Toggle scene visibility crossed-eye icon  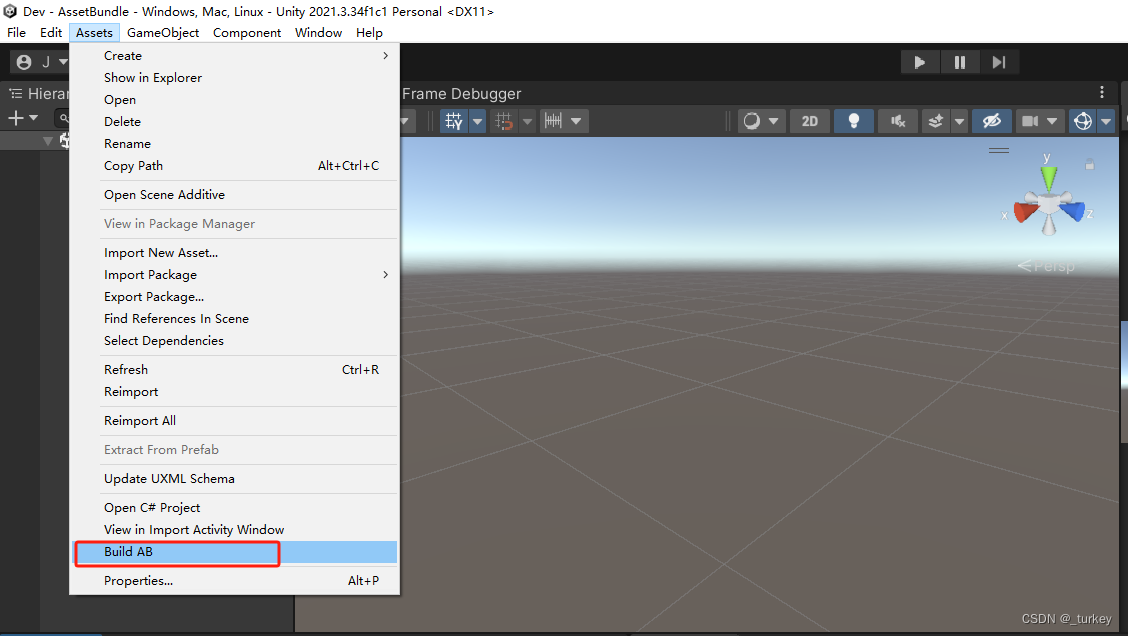[990, 120]
